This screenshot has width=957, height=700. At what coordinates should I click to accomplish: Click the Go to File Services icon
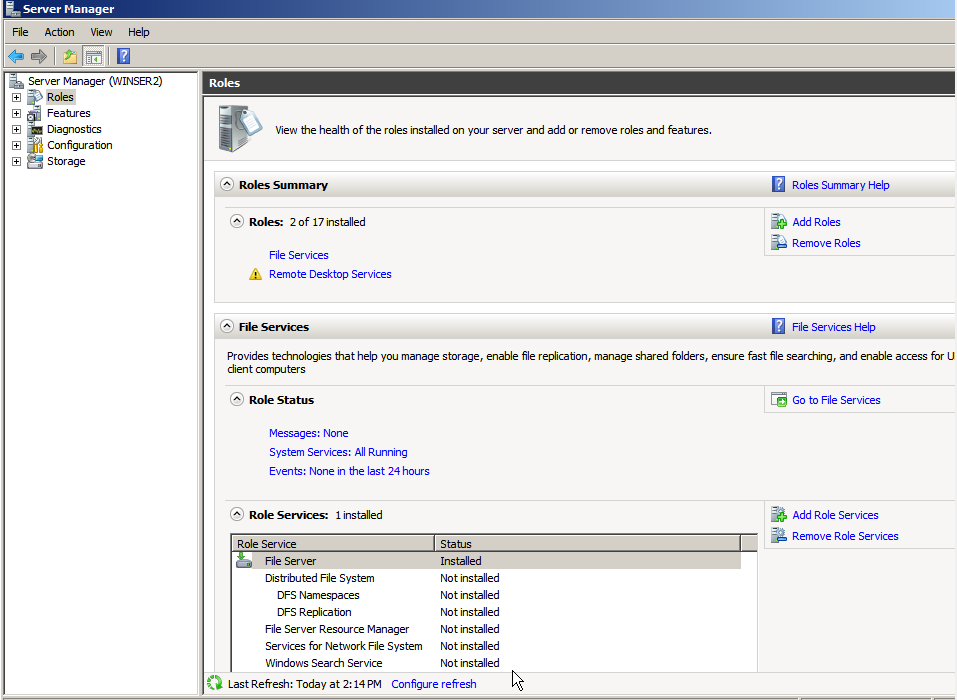click(x=779, y=400)
